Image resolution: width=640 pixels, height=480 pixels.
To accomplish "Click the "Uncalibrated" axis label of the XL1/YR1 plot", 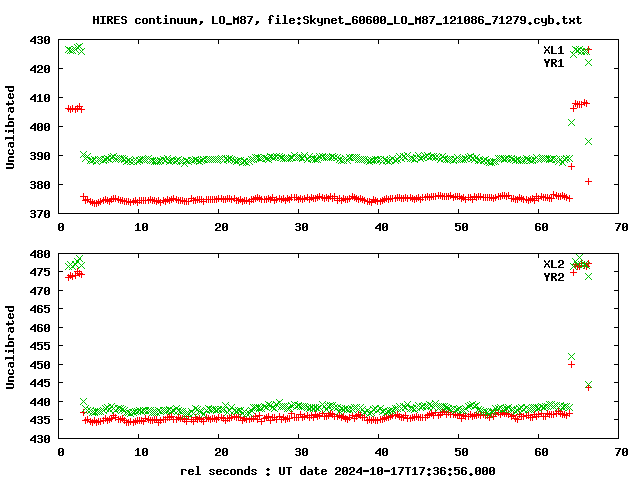I will [x=10, y=127].
